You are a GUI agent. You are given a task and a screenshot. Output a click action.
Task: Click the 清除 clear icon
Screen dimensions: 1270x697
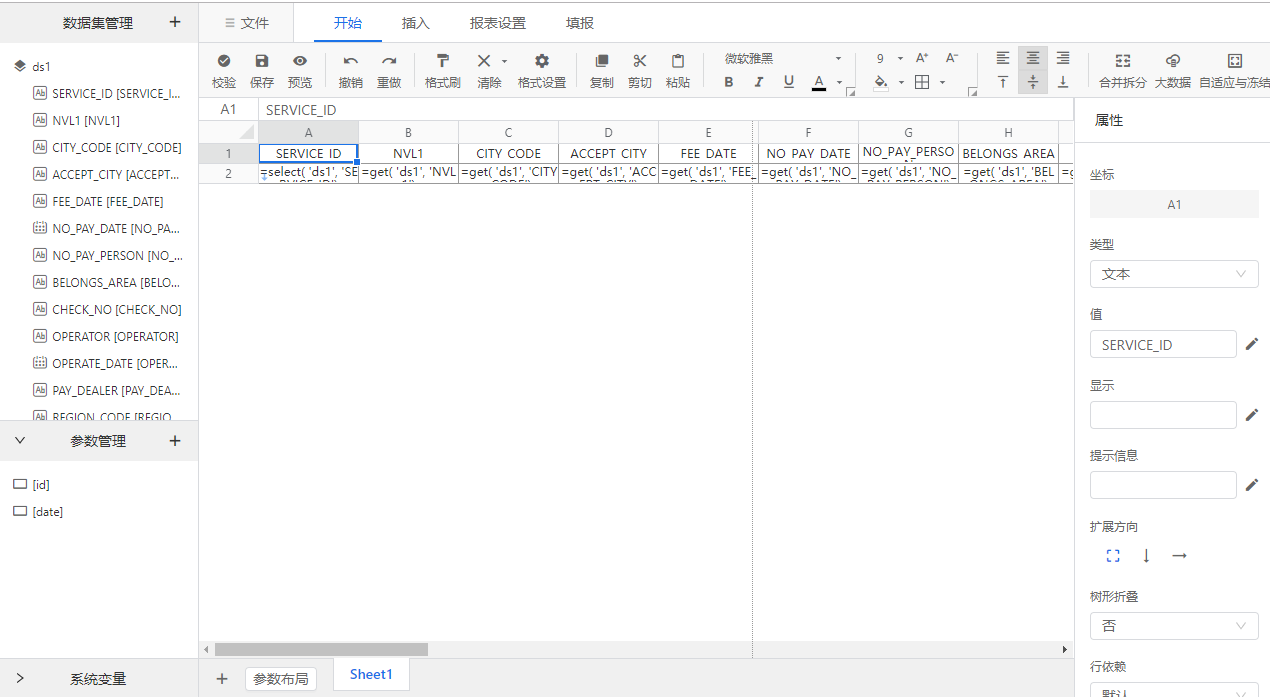pos(483,61)
